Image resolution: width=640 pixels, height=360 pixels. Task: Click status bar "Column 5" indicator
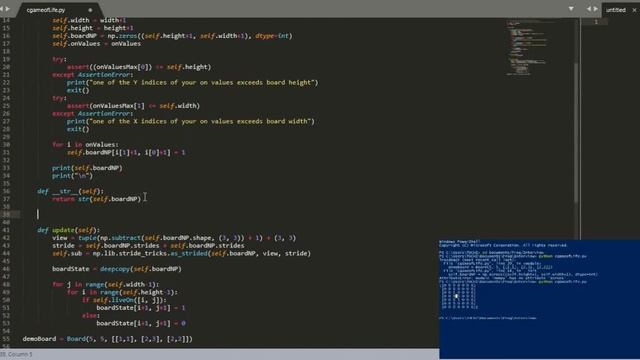point(20,354)
